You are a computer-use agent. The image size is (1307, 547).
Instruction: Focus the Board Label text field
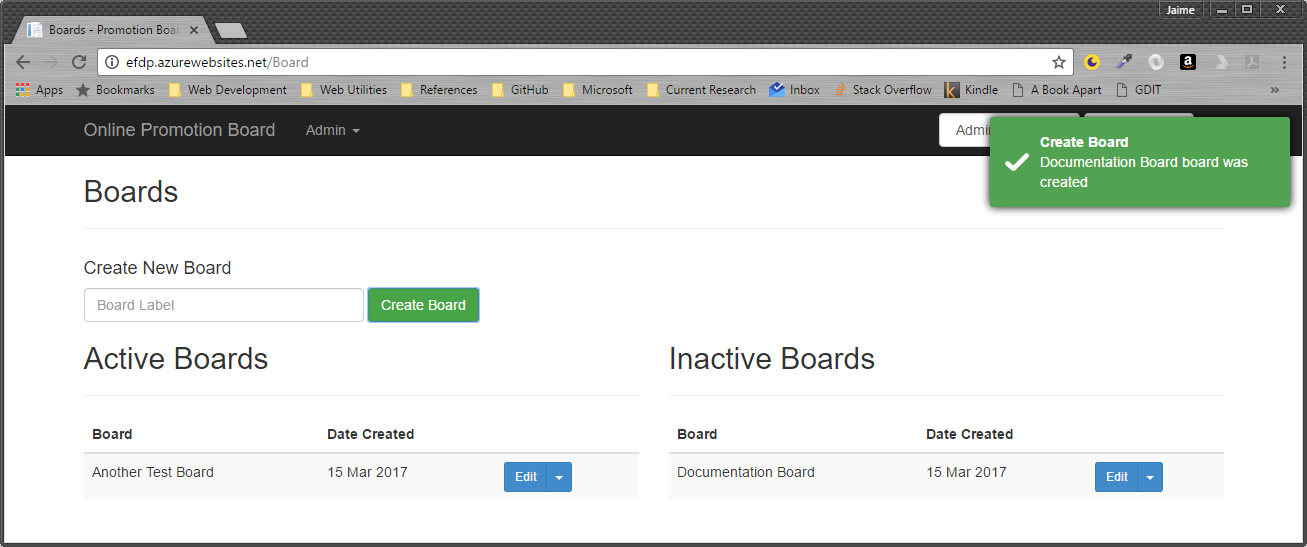pyautogui.click(x=223, y=305)
